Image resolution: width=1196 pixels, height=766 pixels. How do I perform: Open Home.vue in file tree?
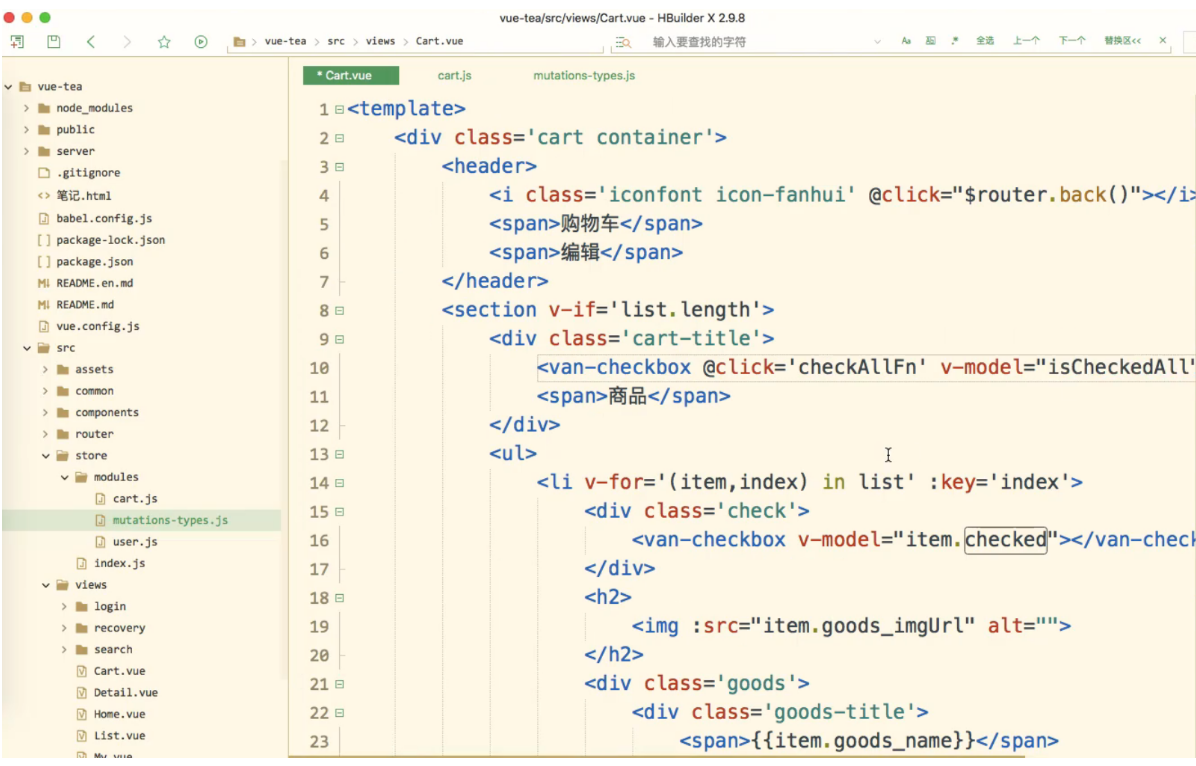pyautogui.click(x=119, y=714)
